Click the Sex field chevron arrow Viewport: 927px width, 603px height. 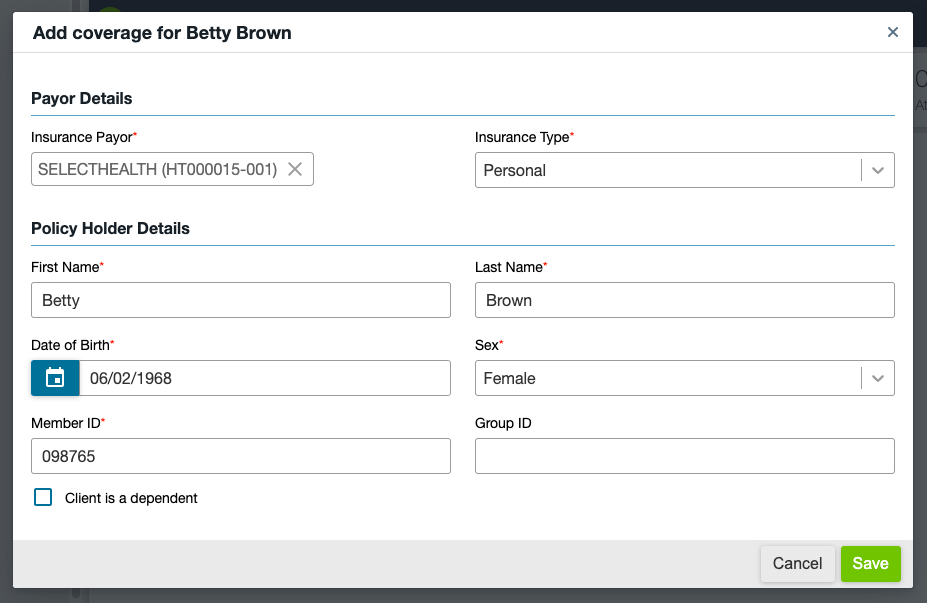click(x=878, y=378)
